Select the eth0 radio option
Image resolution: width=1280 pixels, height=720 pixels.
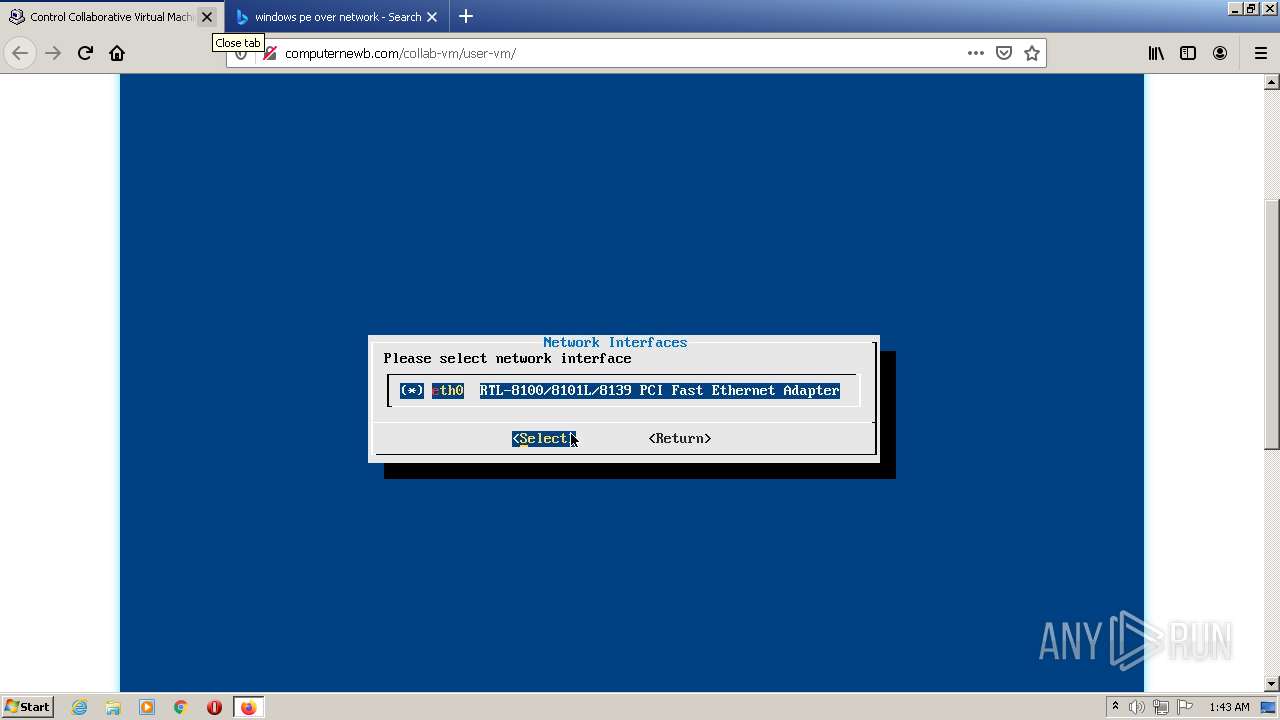point(412,390)
